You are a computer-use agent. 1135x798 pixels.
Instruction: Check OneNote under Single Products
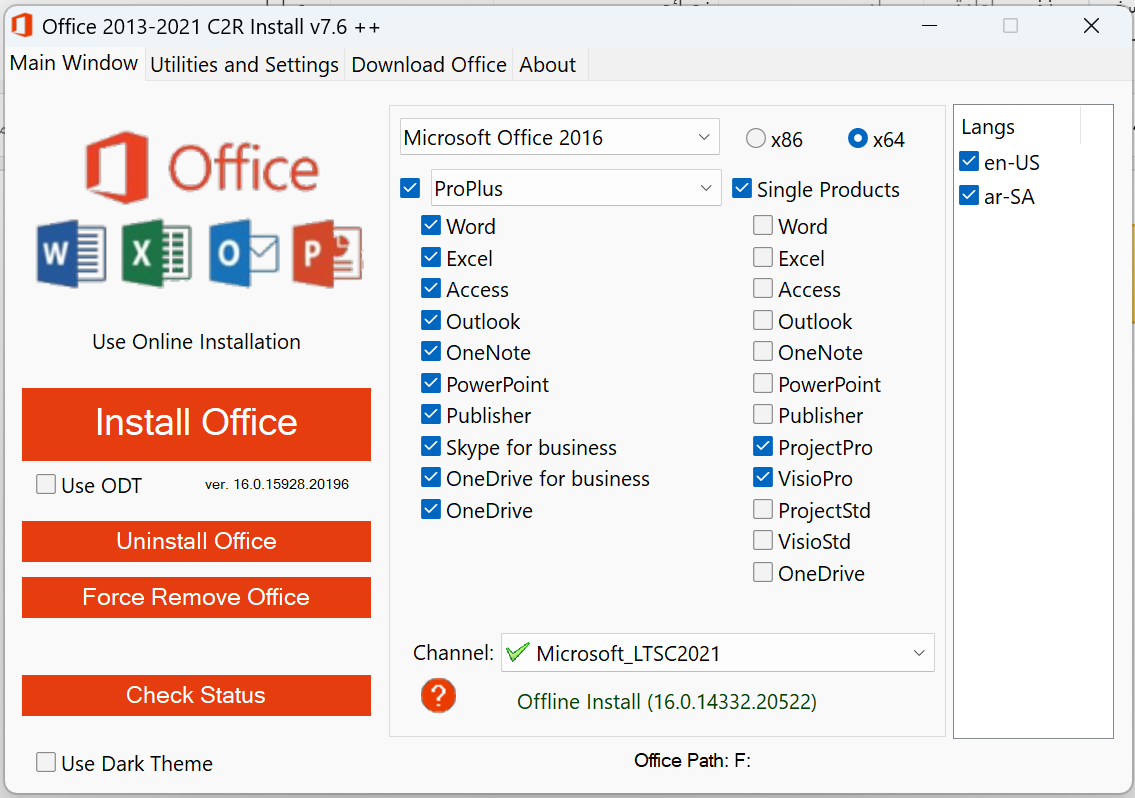pos(763,351)
